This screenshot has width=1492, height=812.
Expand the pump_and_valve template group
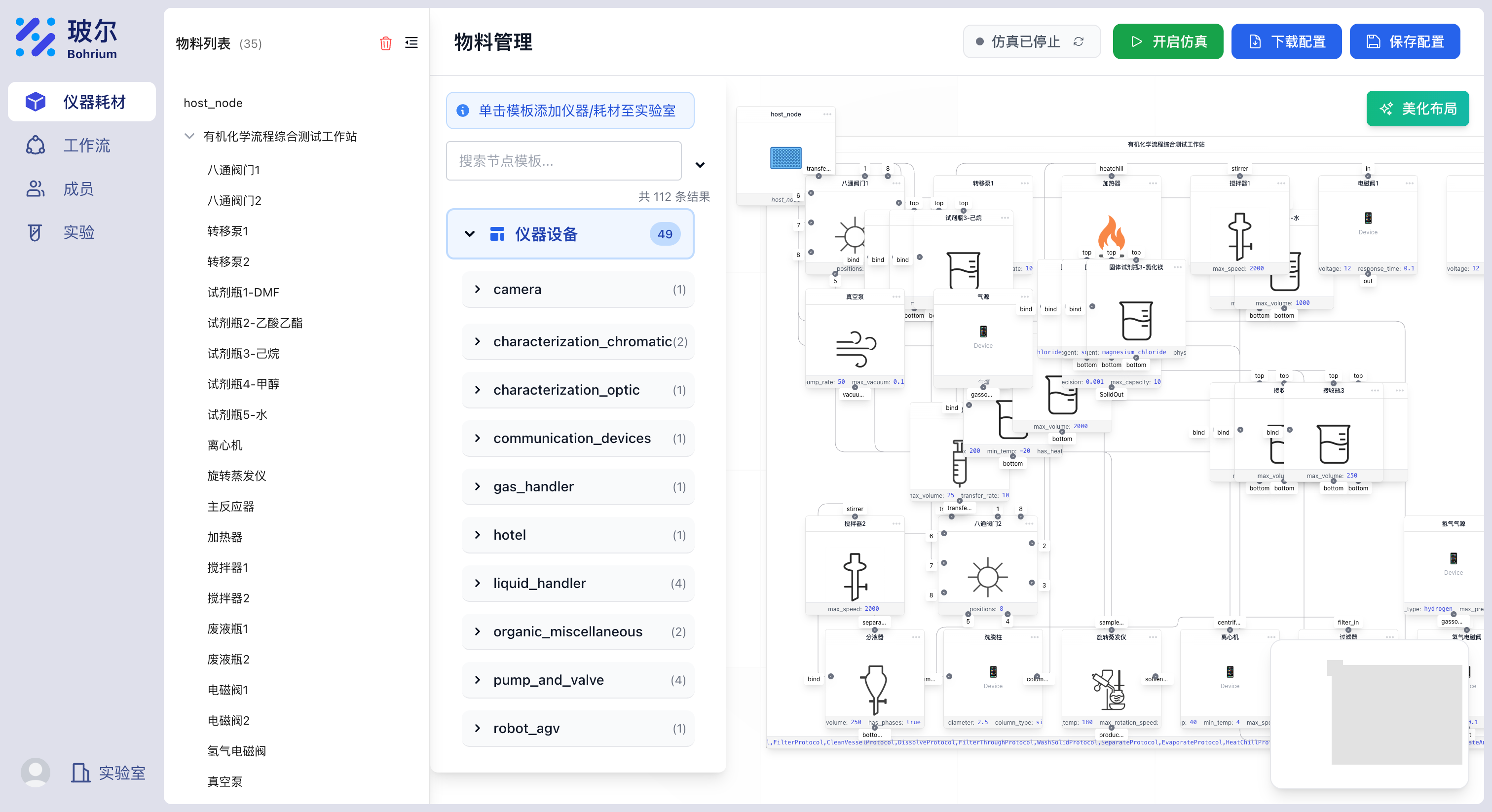click(x=478, y=680)
